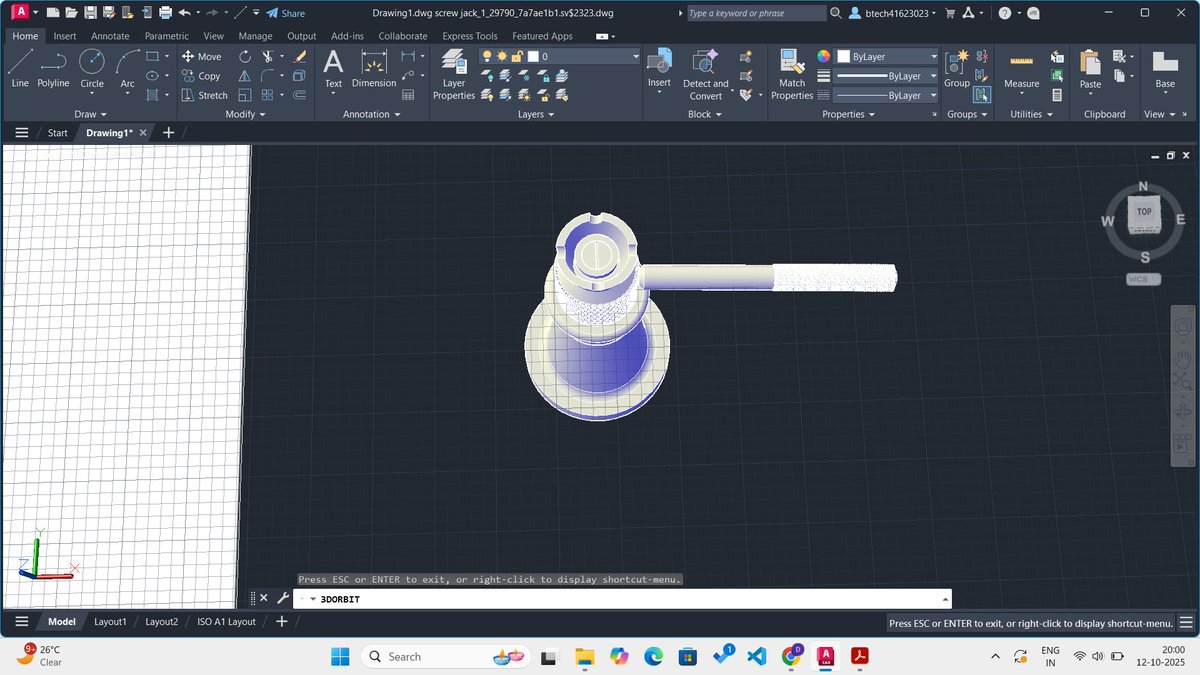Image resolution: width=1200 pixels, height=675 pixels.
Task: Select the Circle tool
Action: click(92, 68)
